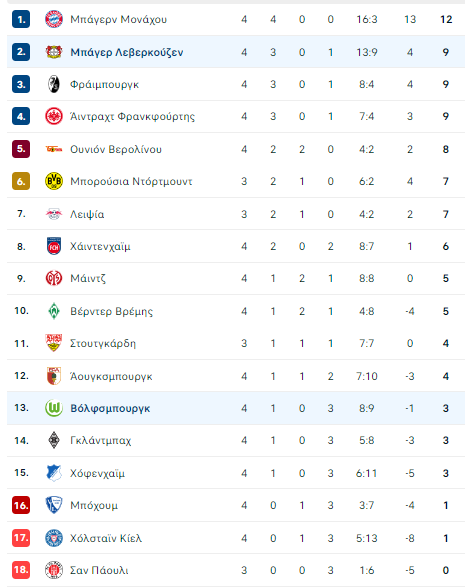The height and width of the screenshot is (588, 465).
Task: Click the red rank 16 badge
Action: (21, 505)
